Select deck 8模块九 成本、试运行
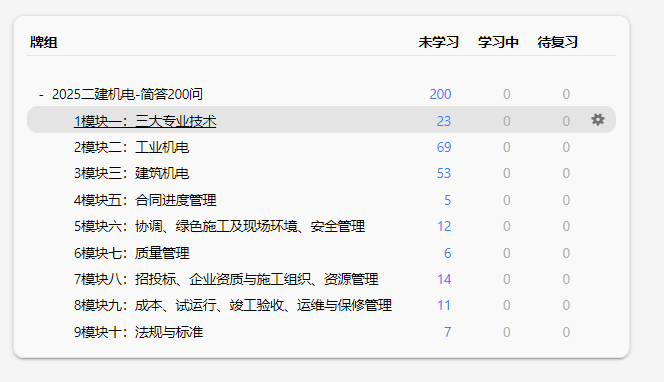Viewport: 664px width, 382px height. (233, 305)
